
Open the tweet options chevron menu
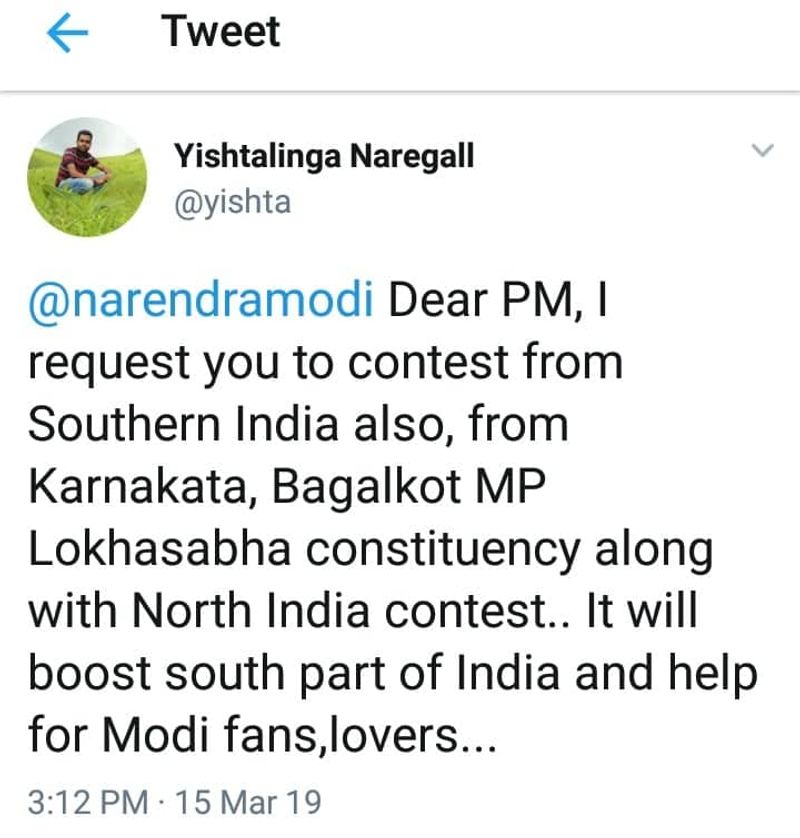(x=762, y=151)
